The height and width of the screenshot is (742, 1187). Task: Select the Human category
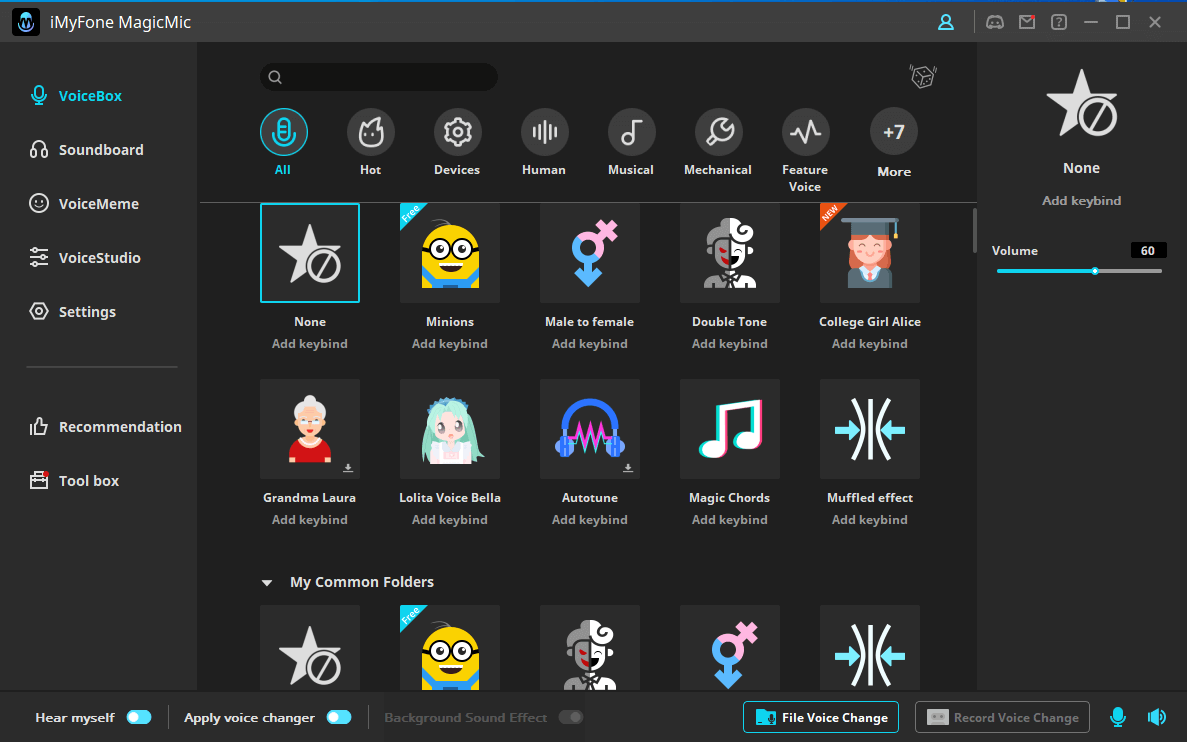pyautogui.click(x=544, y=142)
